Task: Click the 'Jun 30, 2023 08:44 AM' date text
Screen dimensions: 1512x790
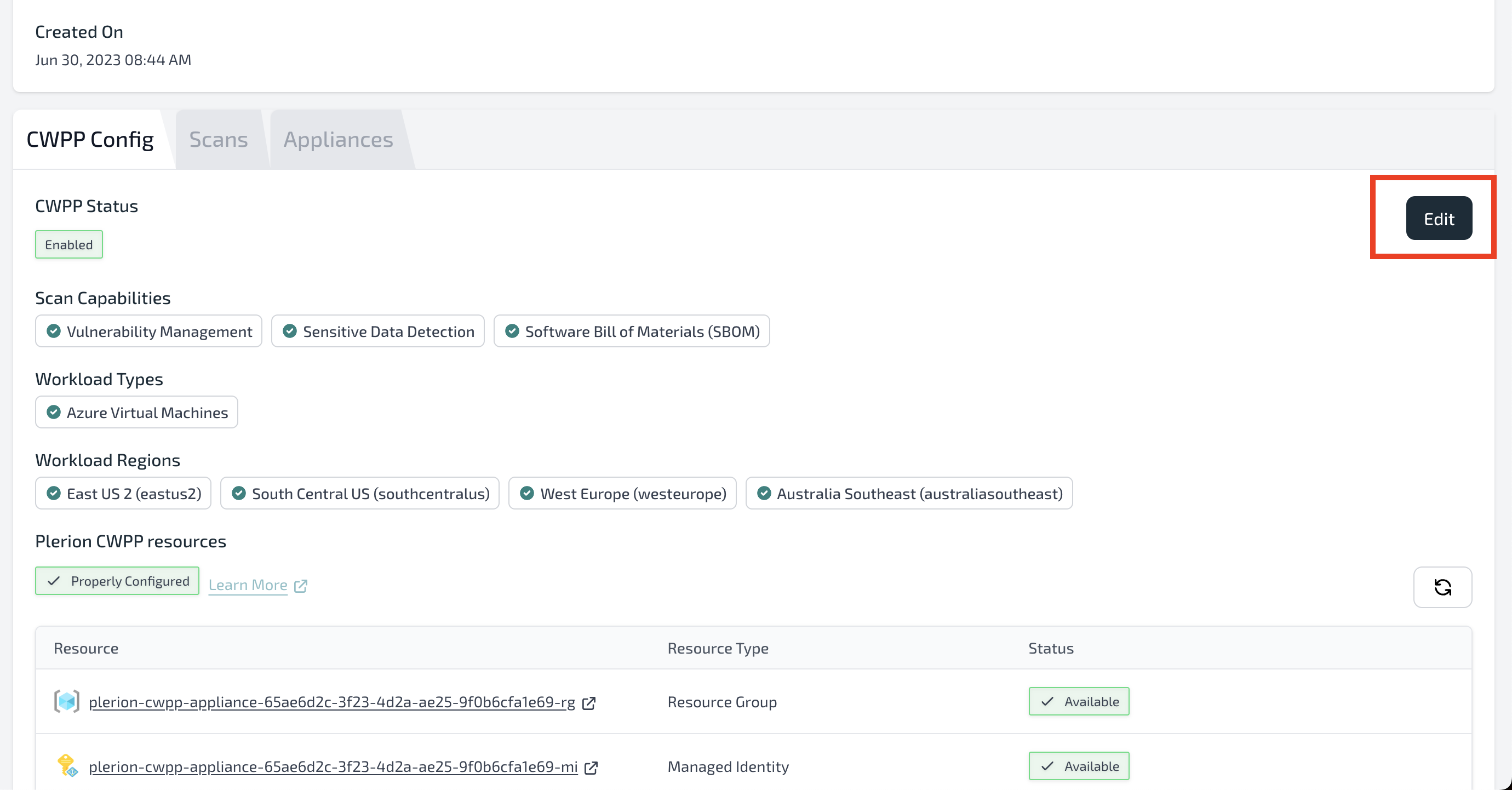Action: click(113, 60)
